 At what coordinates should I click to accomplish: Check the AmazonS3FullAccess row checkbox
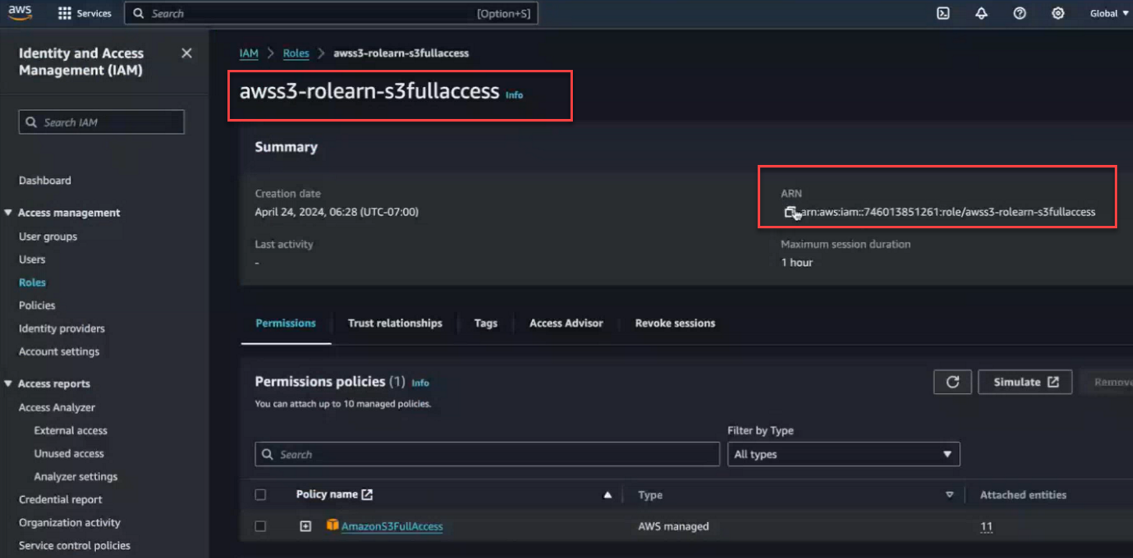[x=260, y=526]
